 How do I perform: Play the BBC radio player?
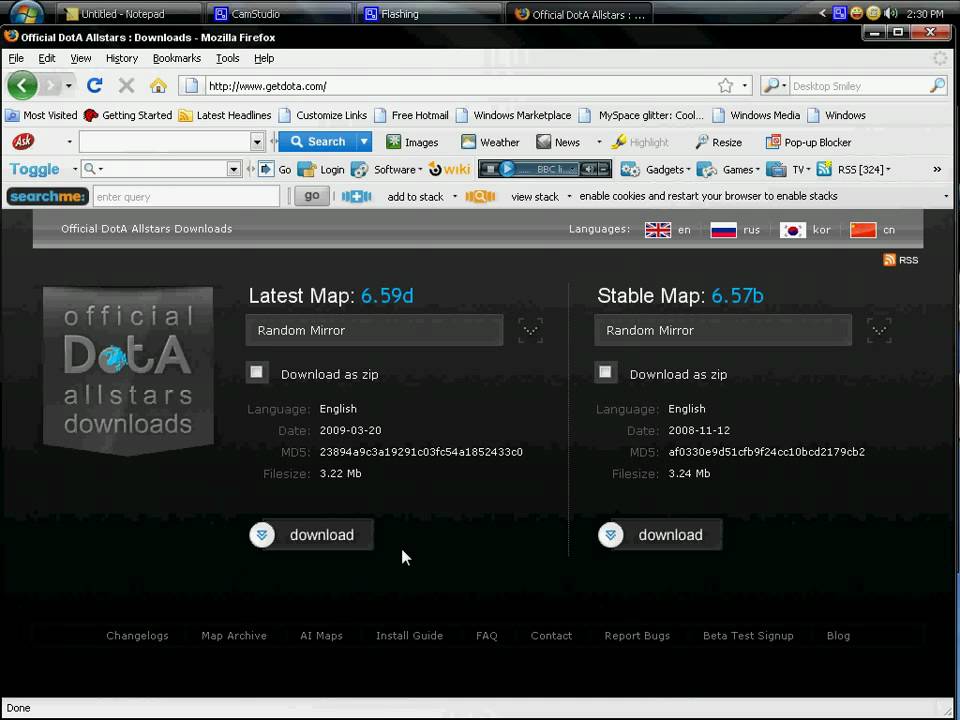pos(507,169)
